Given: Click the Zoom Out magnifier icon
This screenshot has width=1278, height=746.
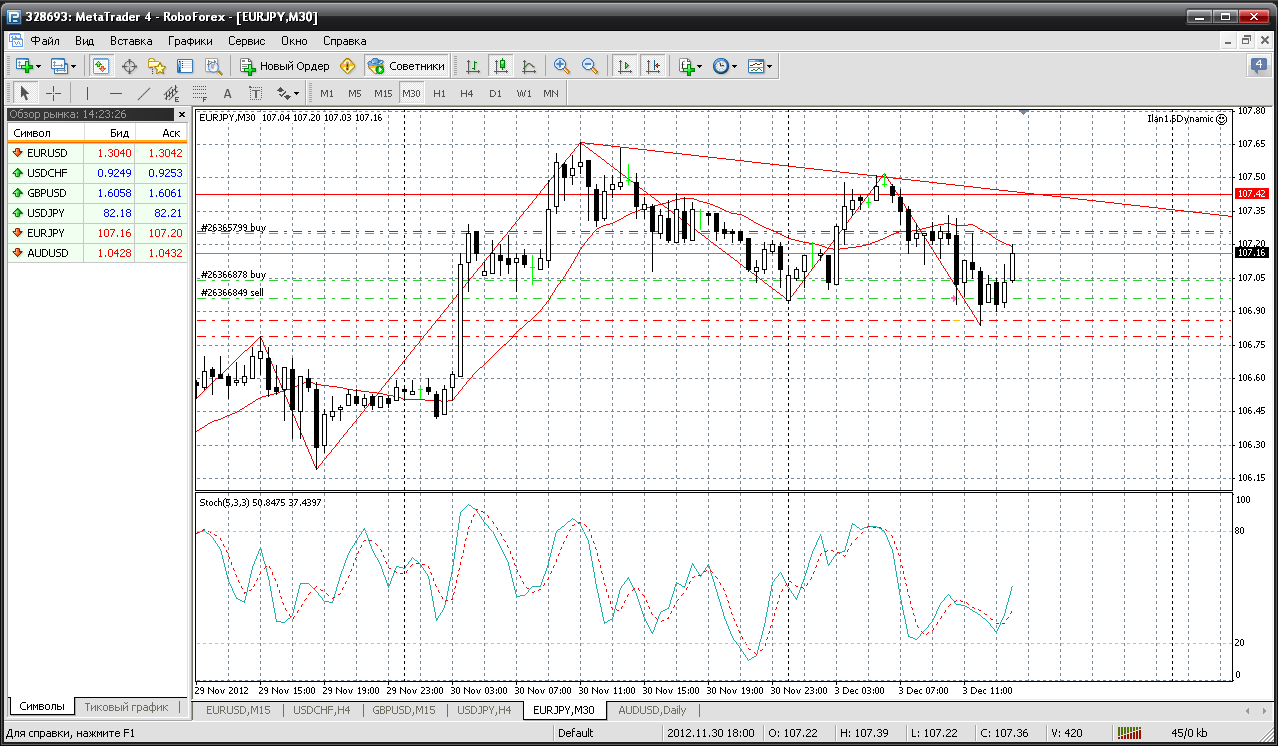Looking at the screenshot, I should click(590, 66).
